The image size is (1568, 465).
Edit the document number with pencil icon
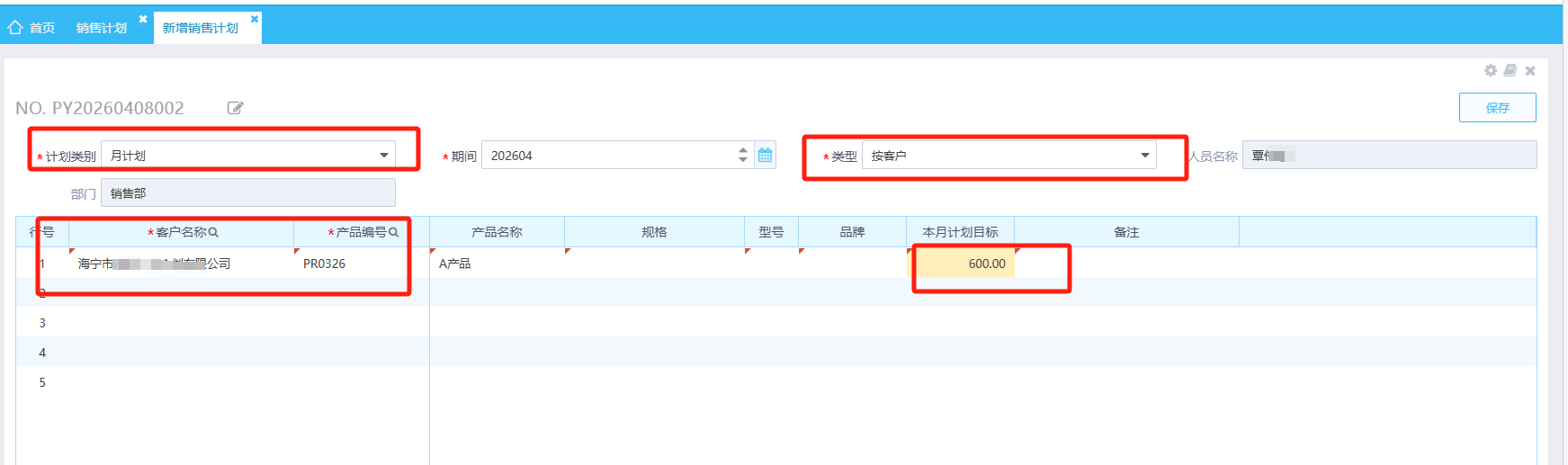pos(236,108)
